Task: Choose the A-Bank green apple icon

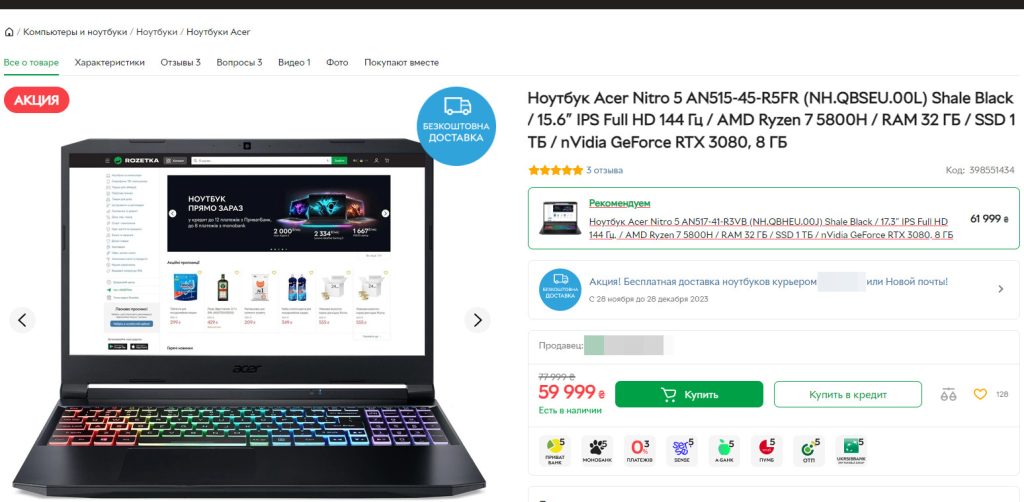Action: (x=724, y=450)
